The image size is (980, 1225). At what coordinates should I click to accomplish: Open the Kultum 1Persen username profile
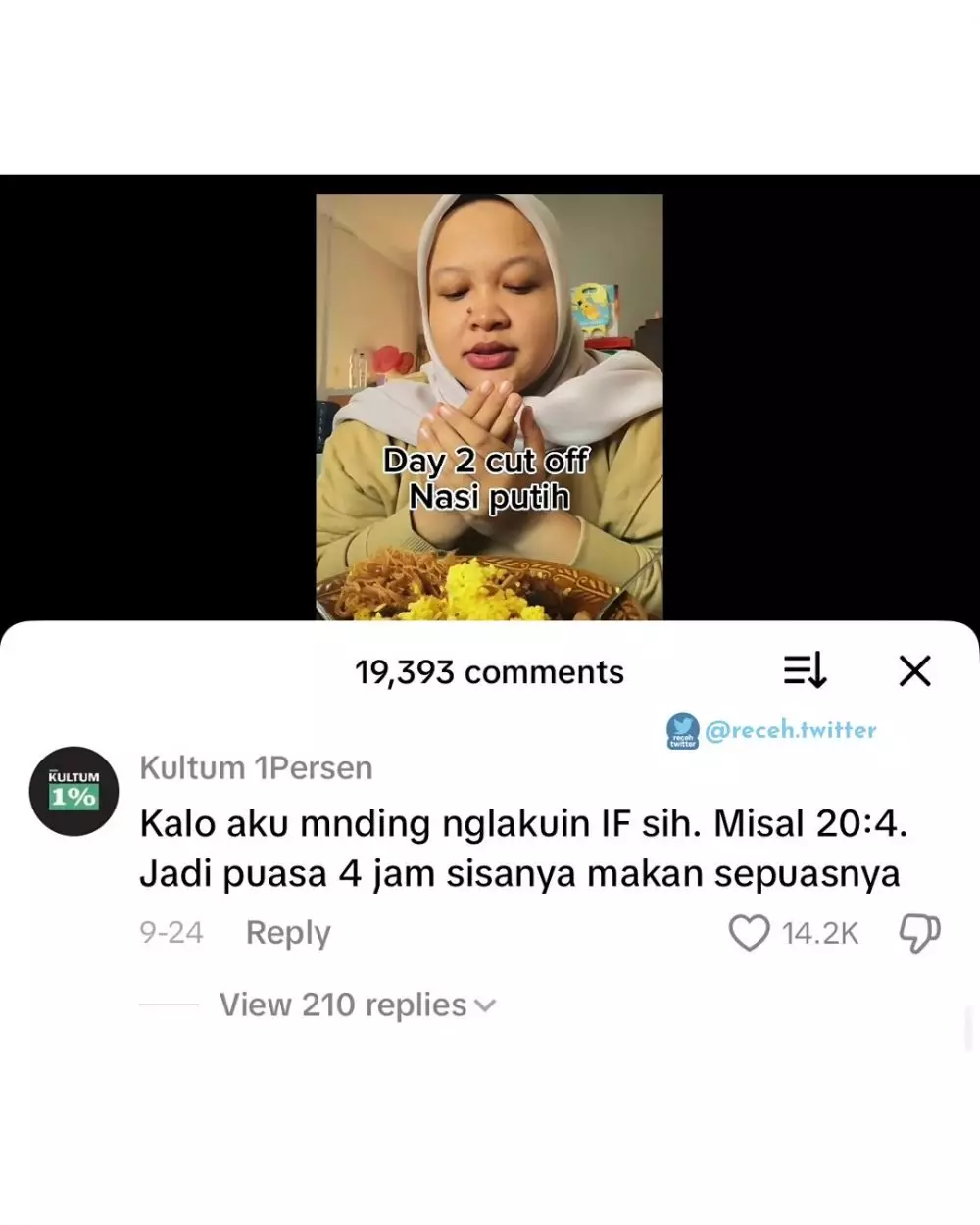tap(256, 767)
